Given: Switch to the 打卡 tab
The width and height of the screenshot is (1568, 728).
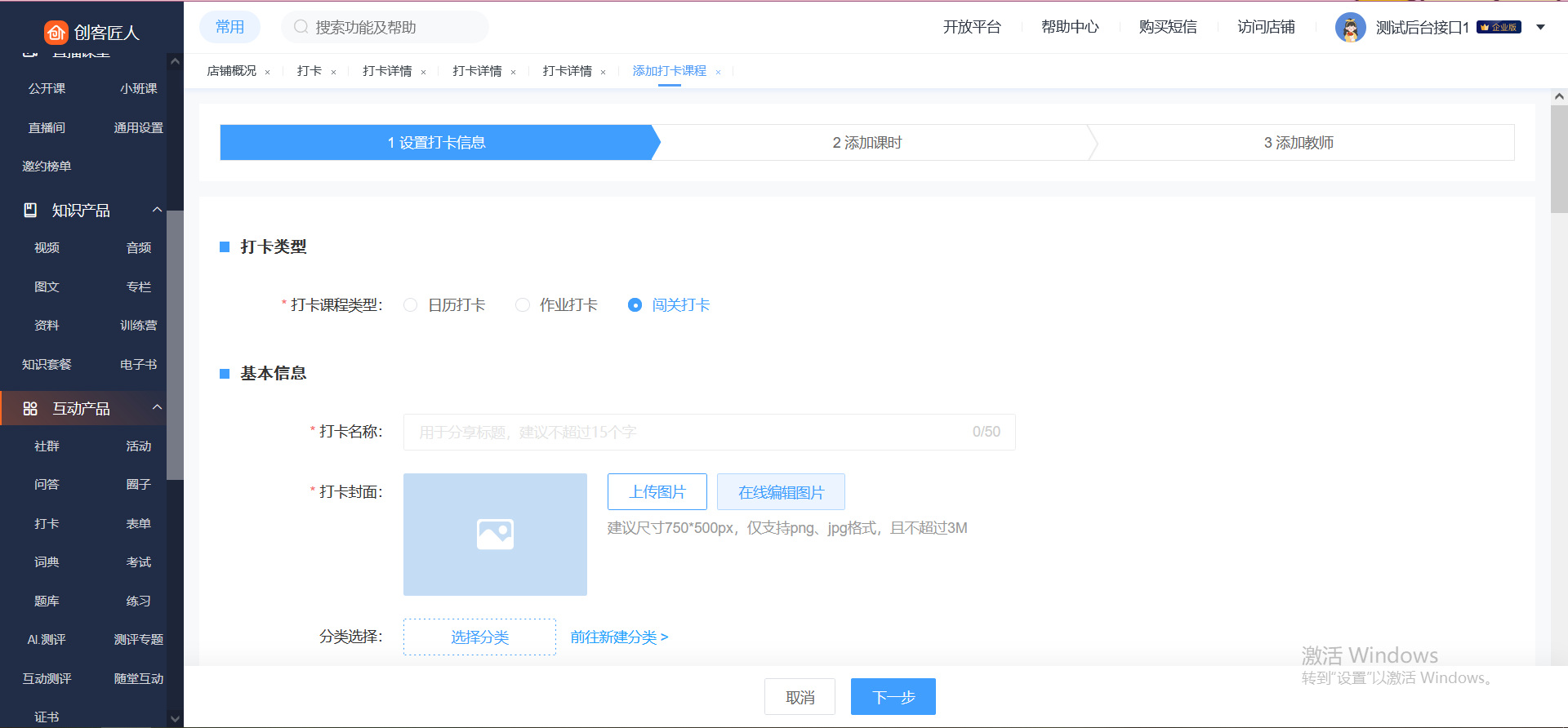Looking at the screenshot, I should tap(310, 71).
